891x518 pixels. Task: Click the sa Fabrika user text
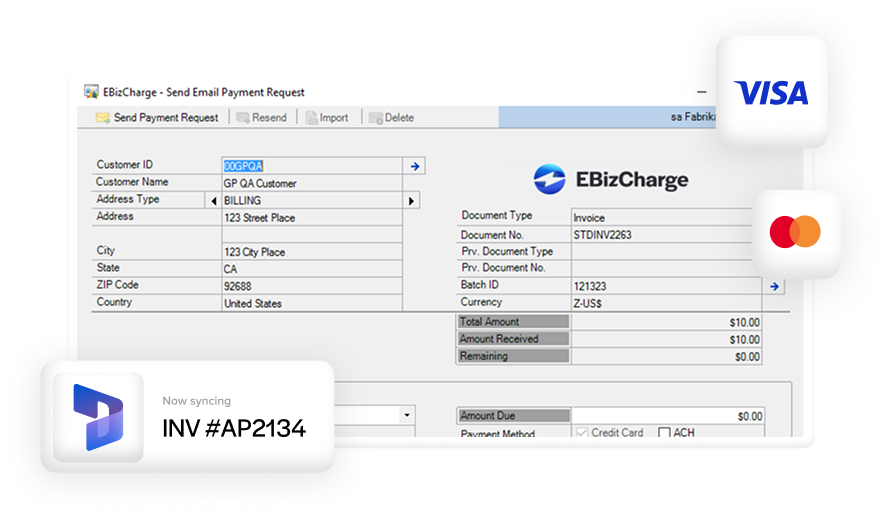[693, 117]
